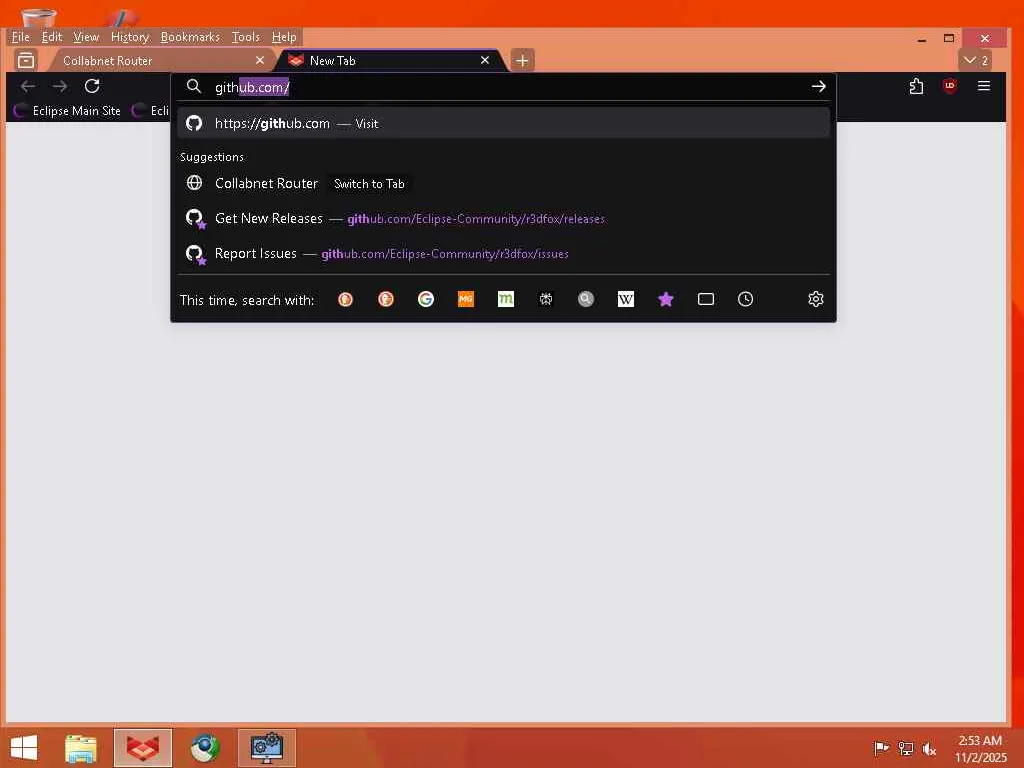
Task: Search with the orange MG engine icon
Action: click(466, 299)
